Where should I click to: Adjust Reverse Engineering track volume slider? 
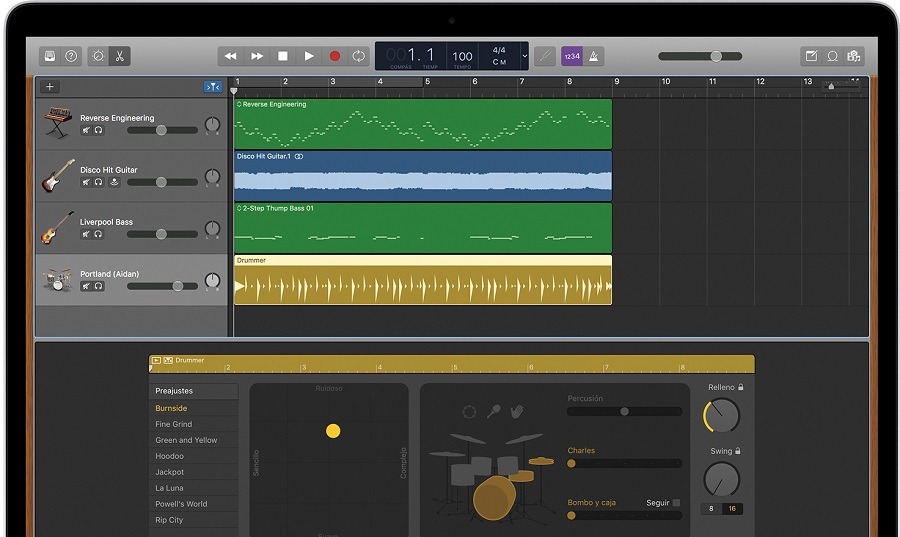point(162,130)
